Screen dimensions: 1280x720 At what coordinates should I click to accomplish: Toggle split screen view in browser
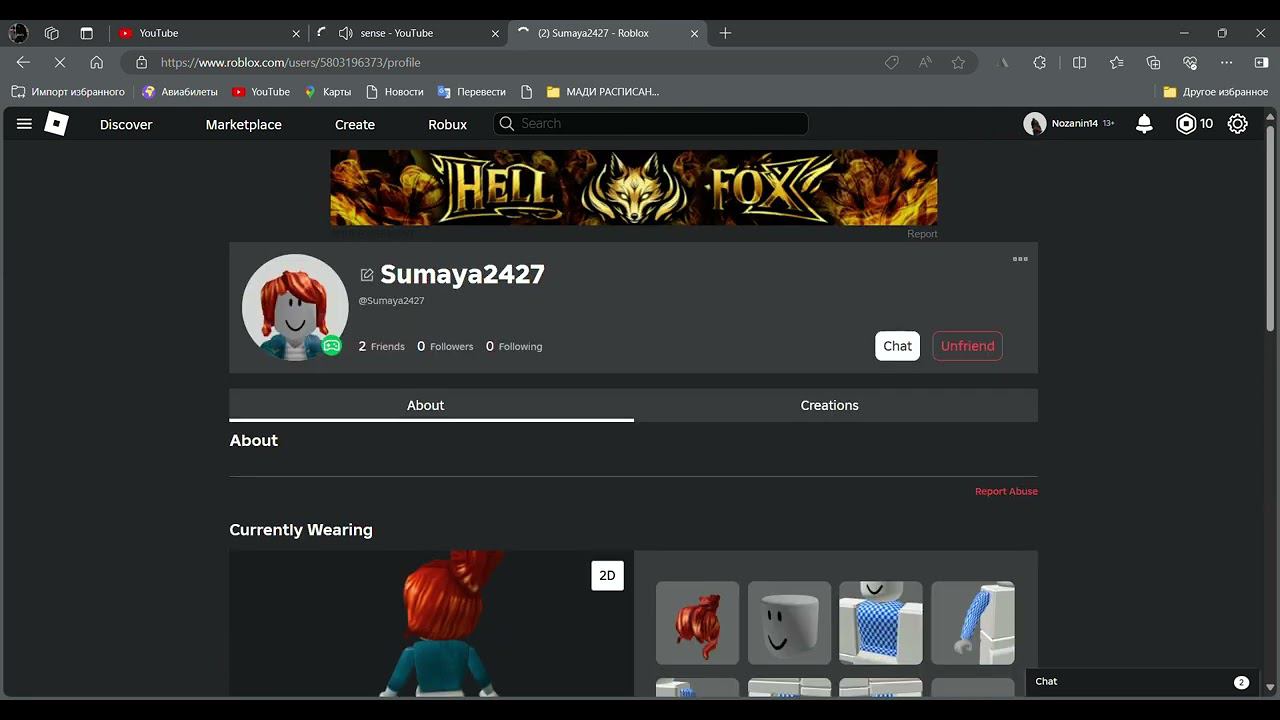(x=1079, y=62)
